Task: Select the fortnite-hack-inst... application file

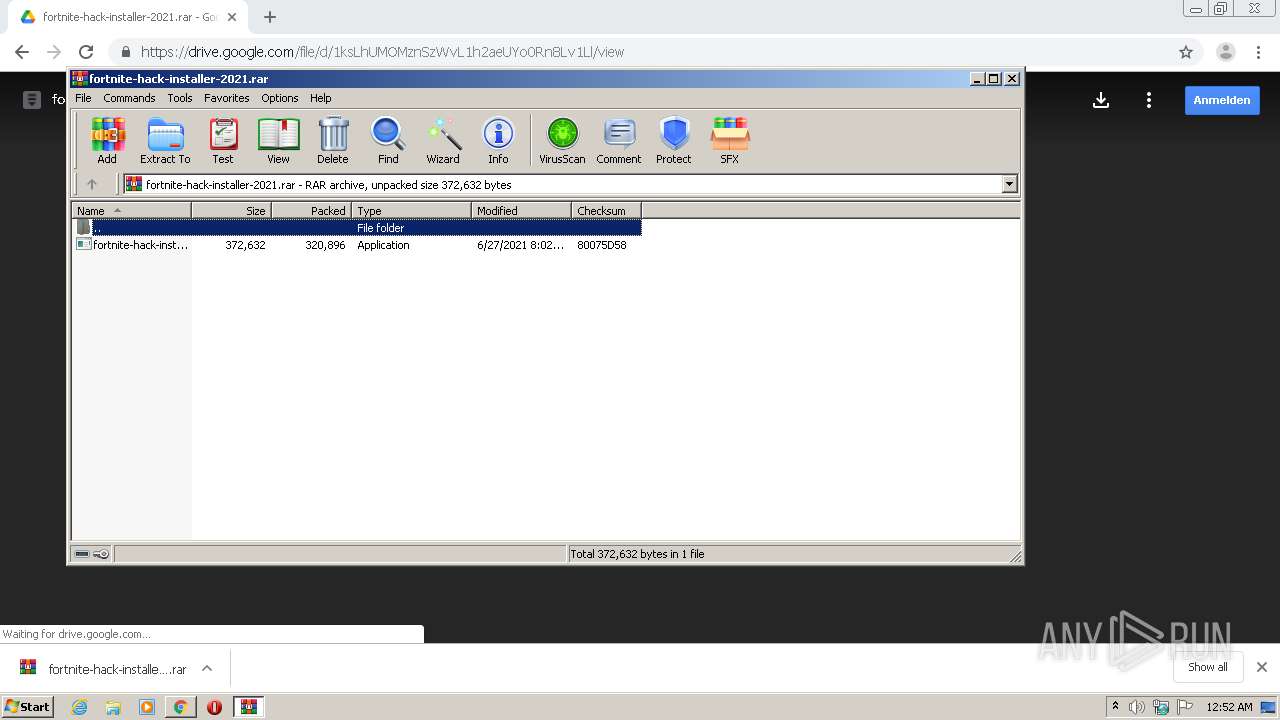Action: tap(140, 245)
